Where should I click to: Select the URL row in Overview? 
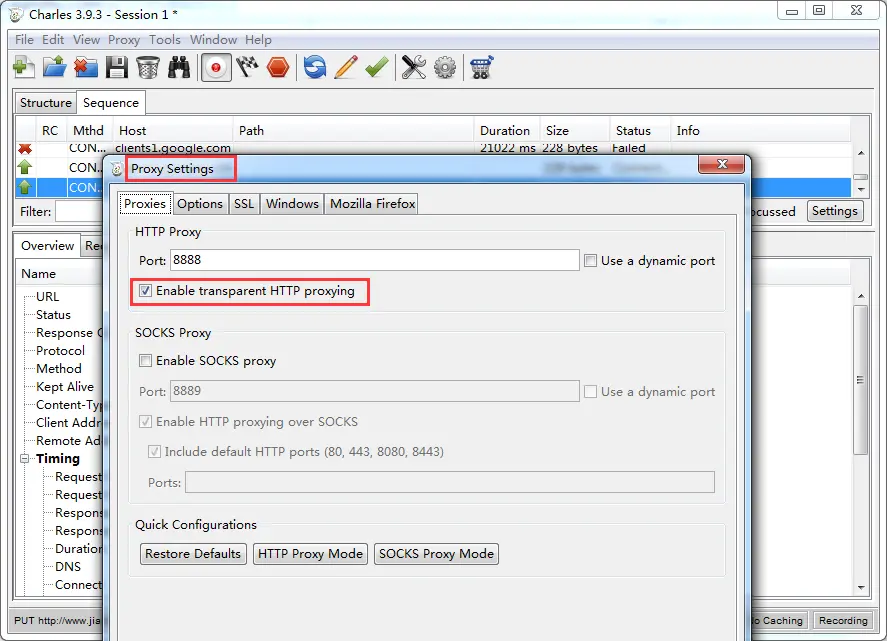click(48, 296)
